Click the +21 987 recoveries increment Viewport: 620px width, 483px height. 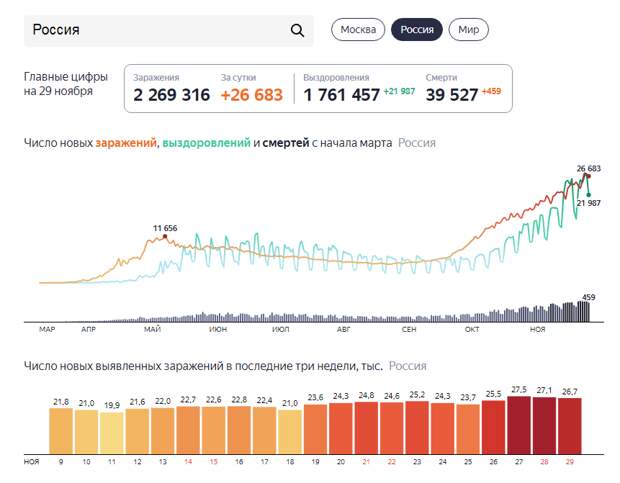pos(399,91)
